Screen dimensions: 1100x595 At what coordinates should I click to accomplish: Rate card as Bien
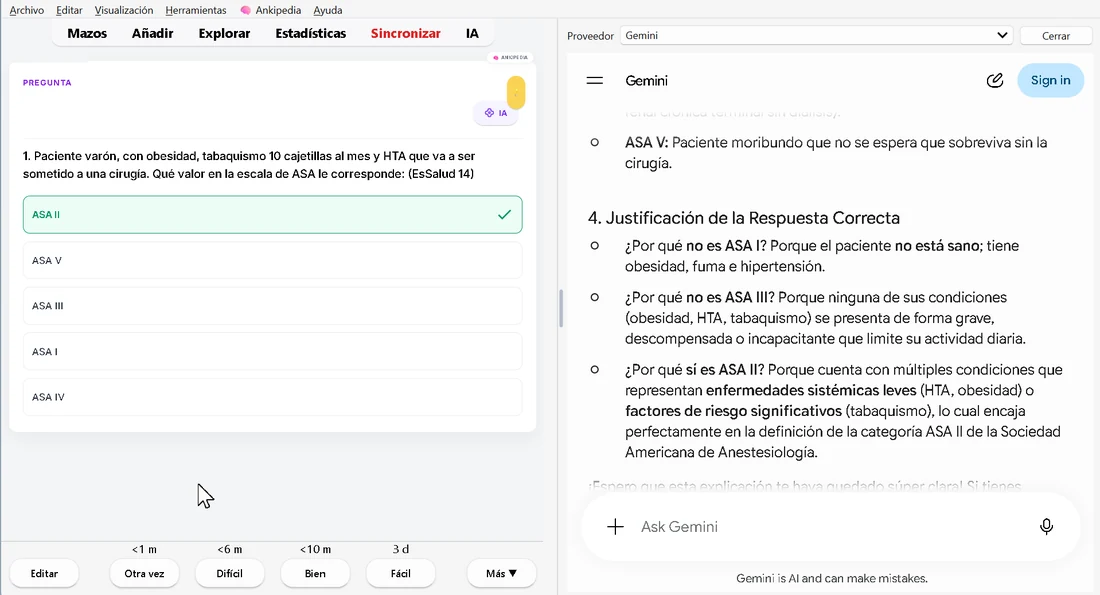[315, 573]
